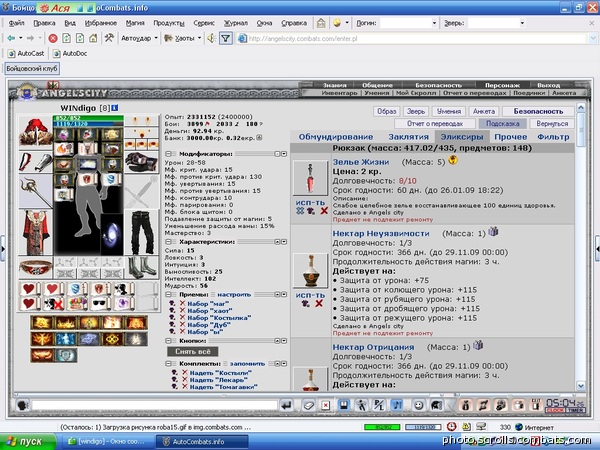
Task: Click the Отчет о переводах button
Action: pyautogui.click(x=435, y=124)
